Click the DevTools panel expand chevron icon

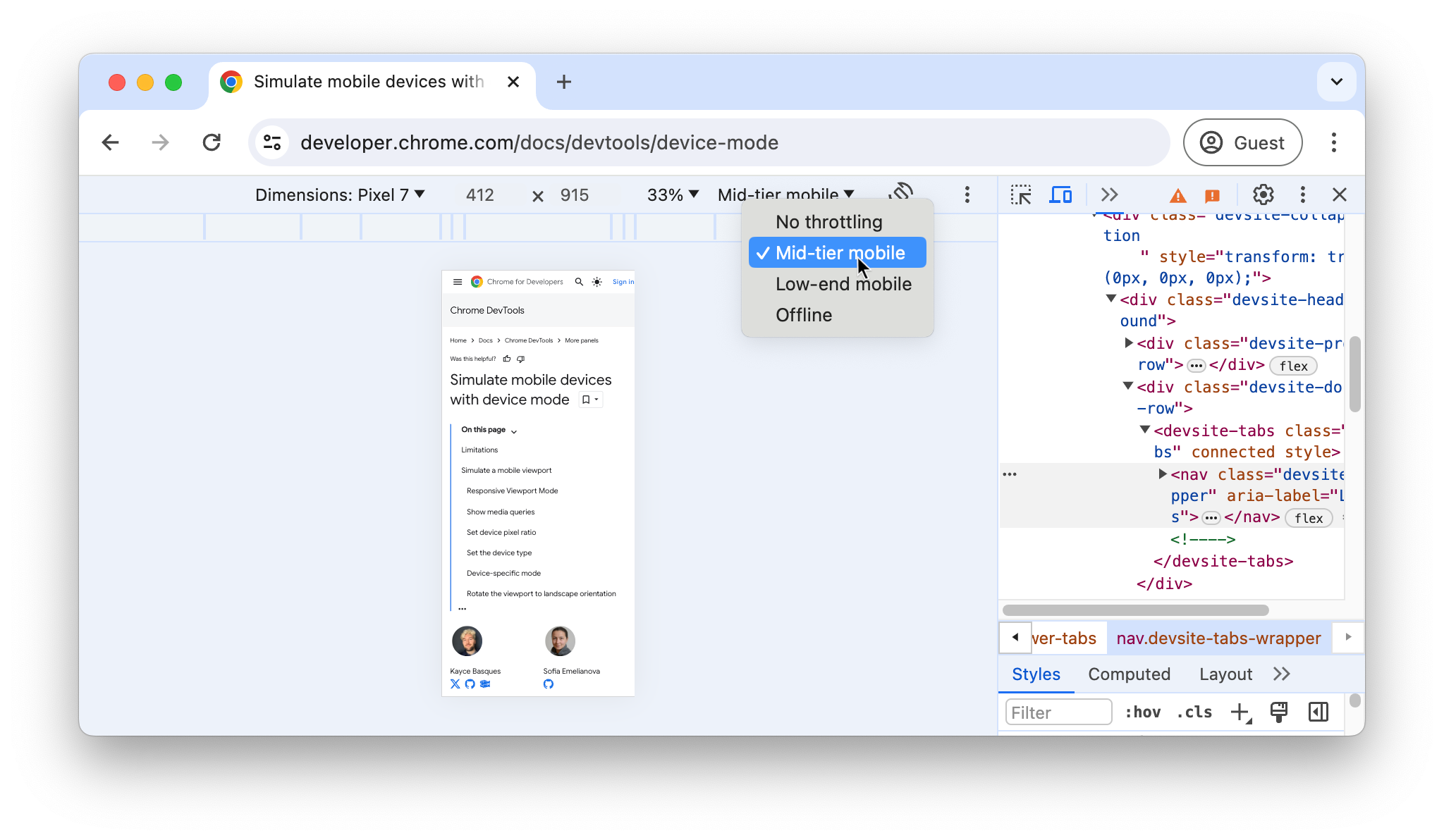[x=1108, y=195]
